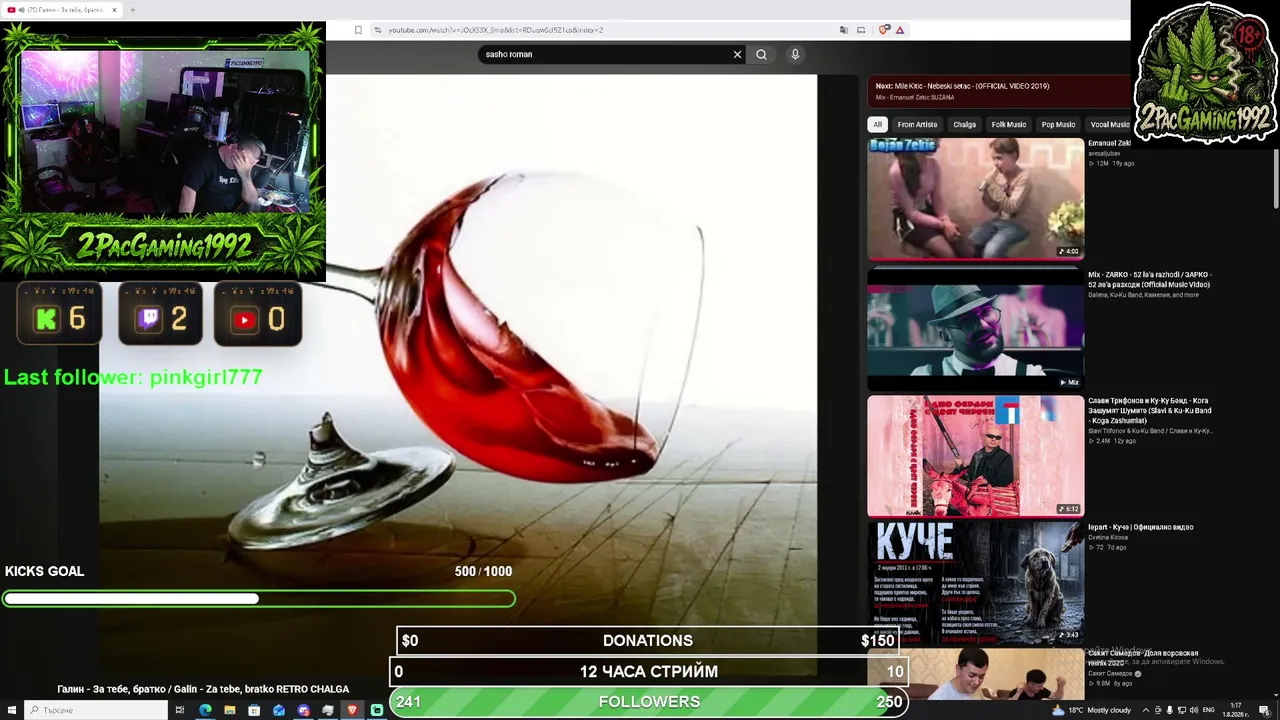
Task: Click the 'Emanuel Zekic' video title in sidebar
Action: pos(1109,143)
